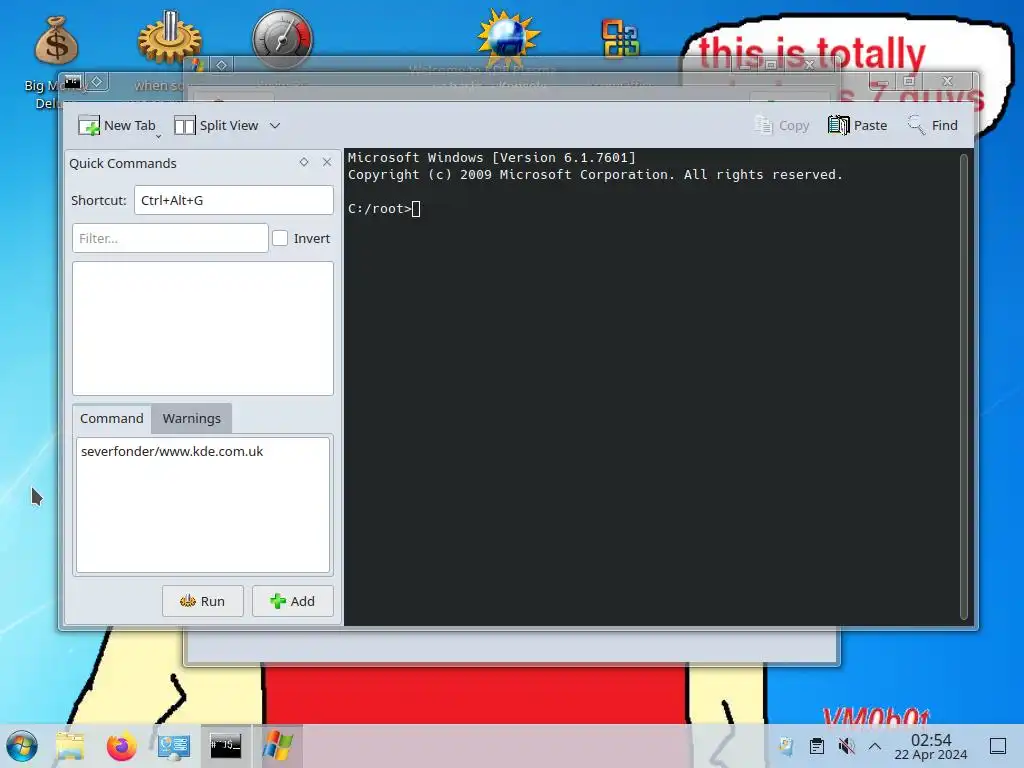This screenshot has height=768, width=1024.
Task: Open the Start menu orb
Action: pos(22,746)
